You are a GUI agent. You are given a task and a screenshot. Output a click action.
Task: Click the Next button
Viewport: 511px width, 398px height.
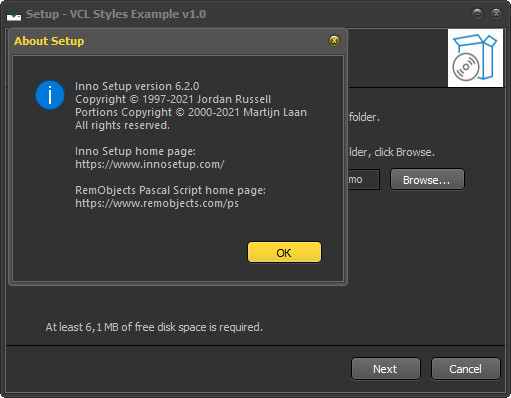[386, 369]
